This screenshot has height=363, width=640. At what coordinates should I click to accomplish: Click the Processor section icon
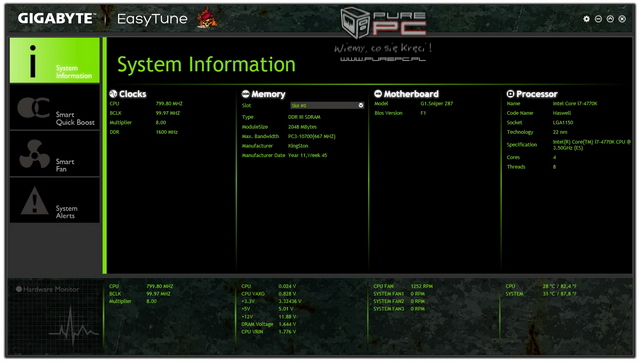coord(510,94)
